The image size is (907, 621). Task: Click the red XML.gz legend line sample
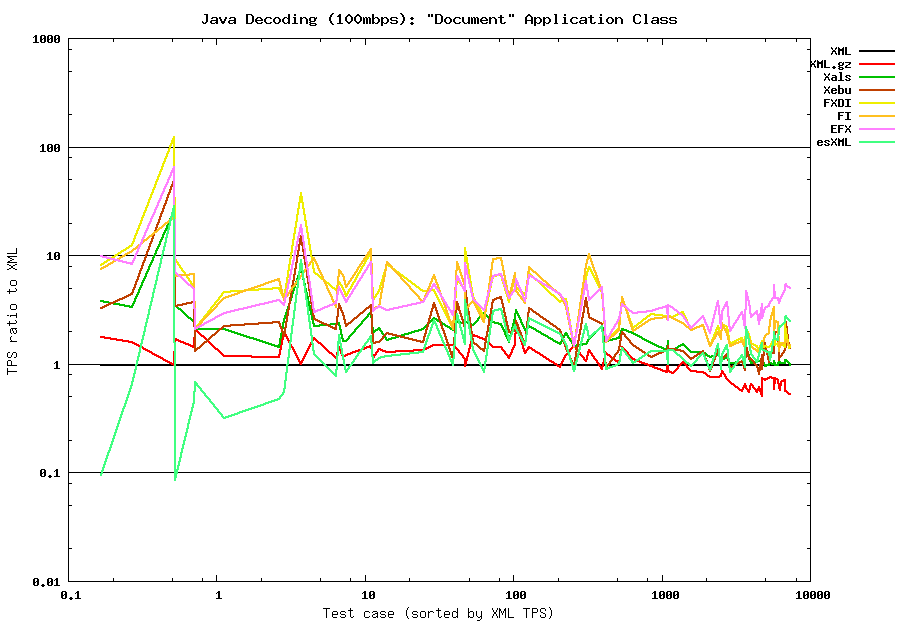point(877,64)
